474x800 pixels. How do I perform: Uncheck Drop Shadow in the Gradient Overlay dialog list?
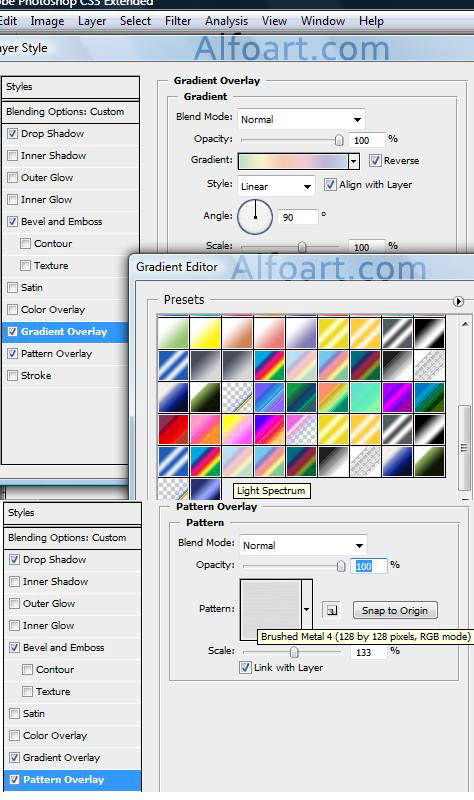13,134
